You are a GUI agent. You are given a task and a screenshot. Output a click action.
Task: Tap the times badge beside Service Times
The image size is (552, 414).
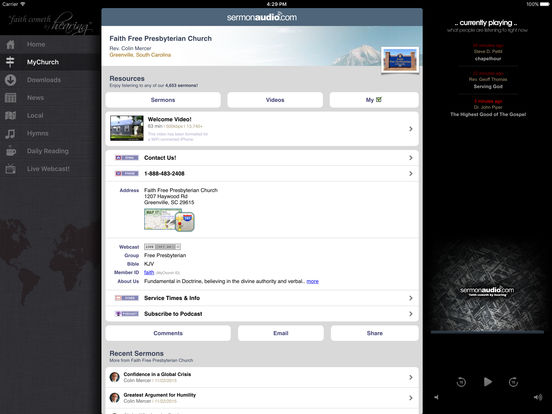(127, 298)
